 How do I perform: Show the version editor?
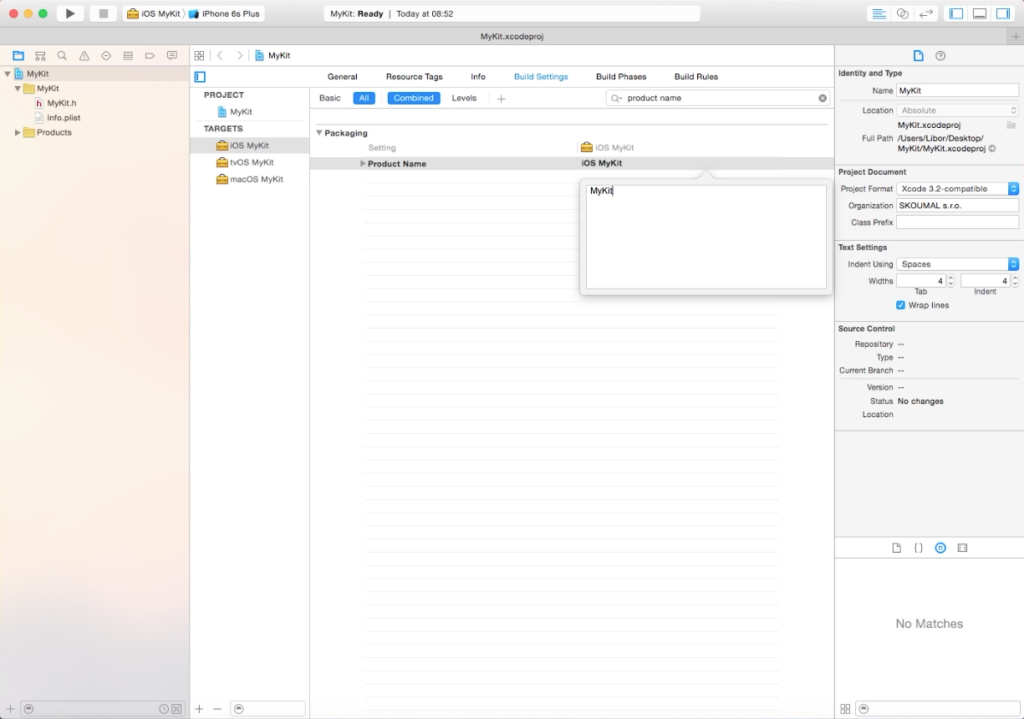(x=926, y=13)
